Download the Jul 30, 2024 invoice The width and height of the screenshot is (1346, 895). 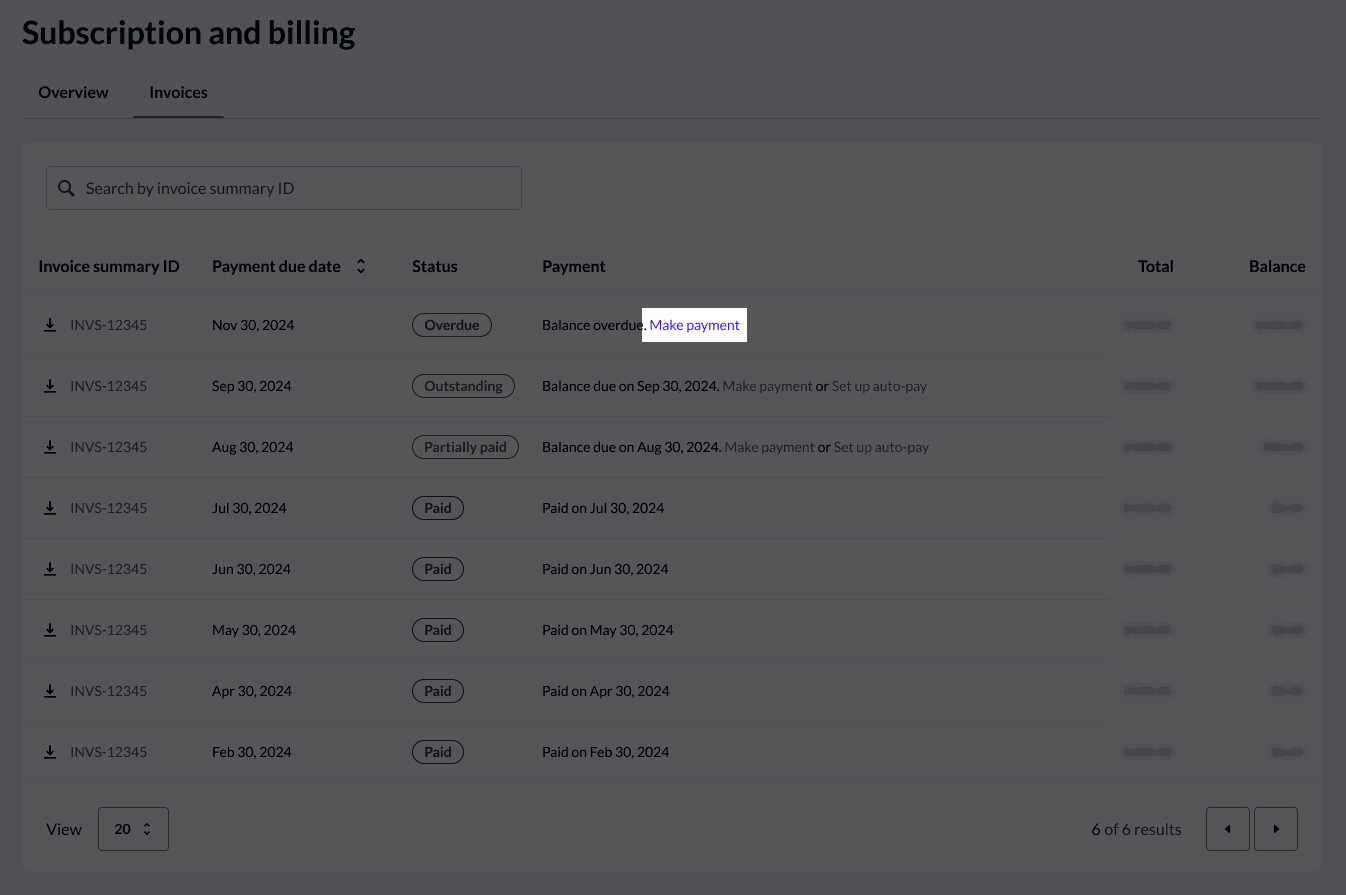click(50, 508)
